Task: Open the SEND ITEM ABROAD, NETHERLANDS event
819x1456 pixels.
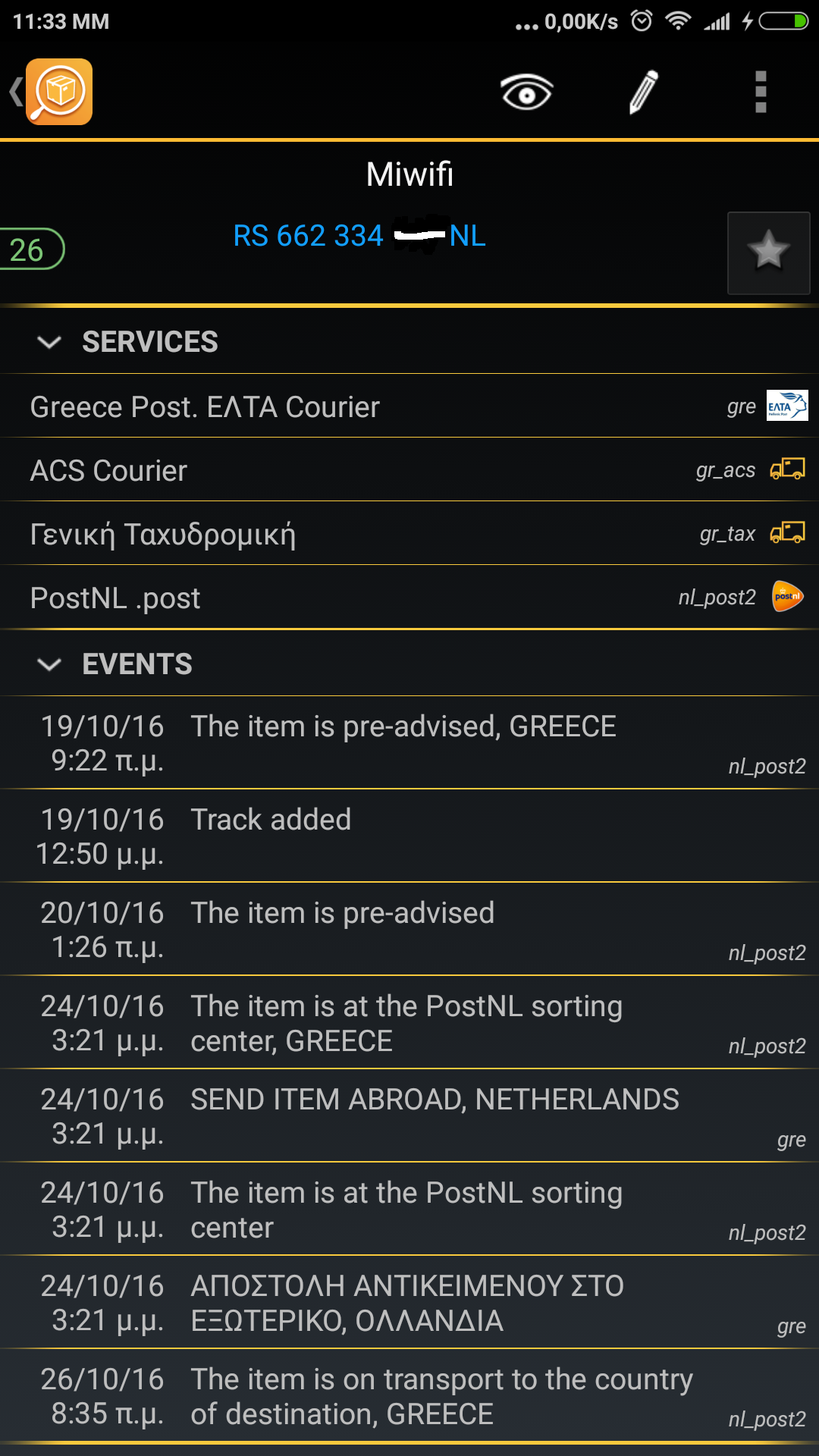Action: point(435,1100)
